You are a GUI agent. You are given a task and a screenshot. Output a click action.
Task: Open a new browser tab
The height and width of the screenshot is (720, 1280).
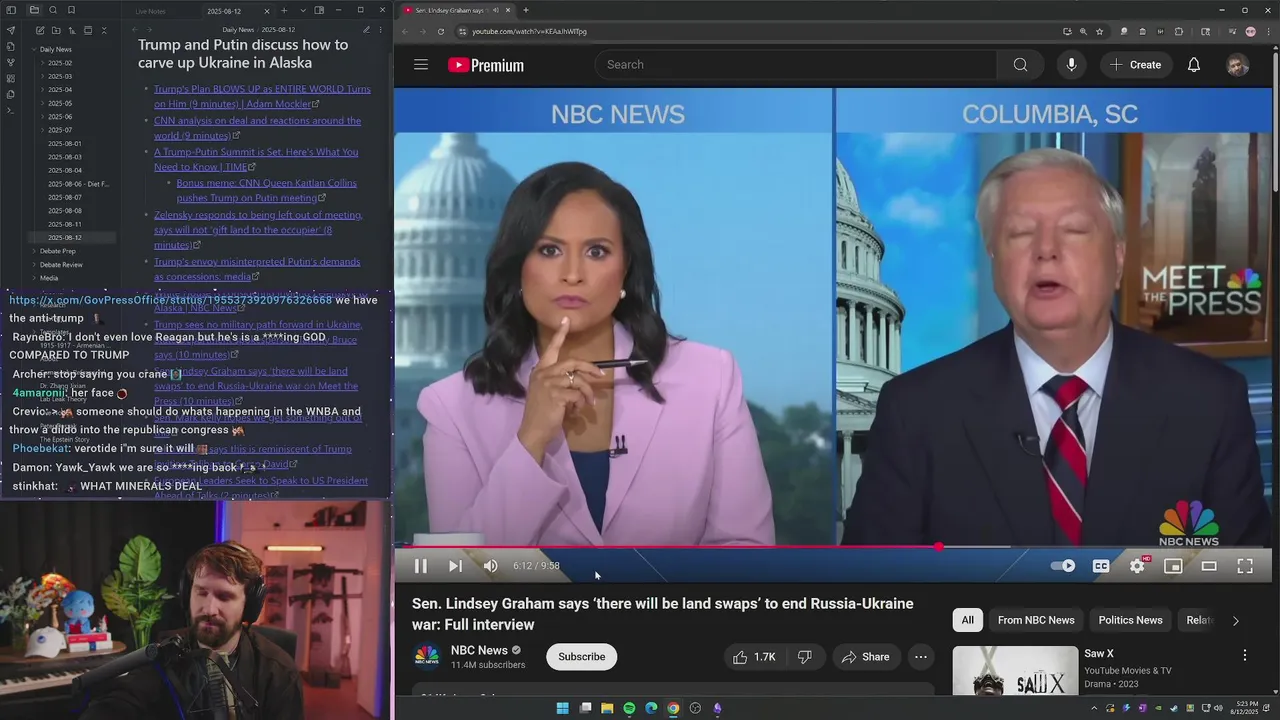pyautogui.click(x=526, y=10)
